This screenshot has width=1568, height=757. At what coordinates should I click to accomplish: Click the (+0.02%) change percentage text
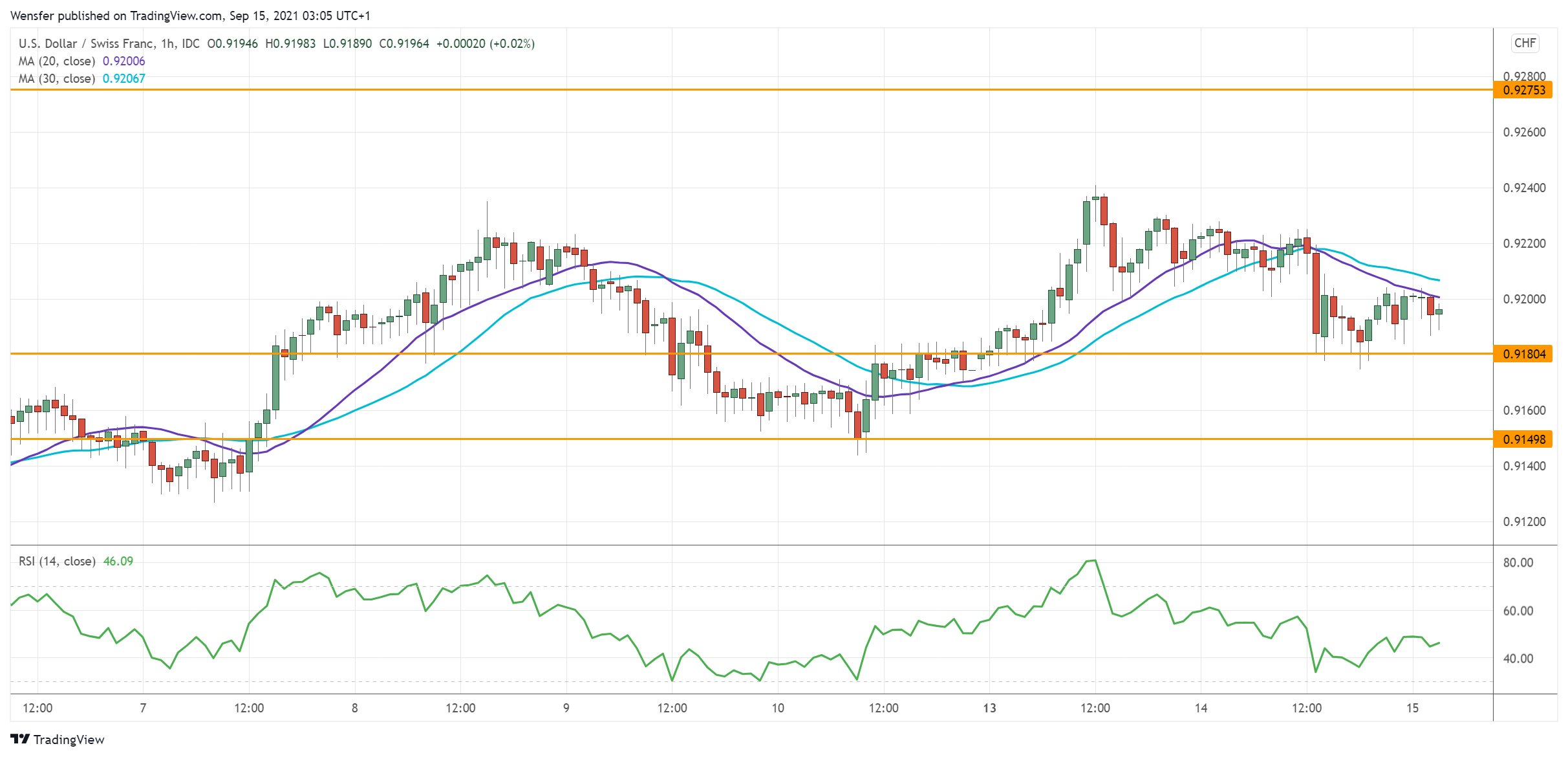tap(514, 43)
